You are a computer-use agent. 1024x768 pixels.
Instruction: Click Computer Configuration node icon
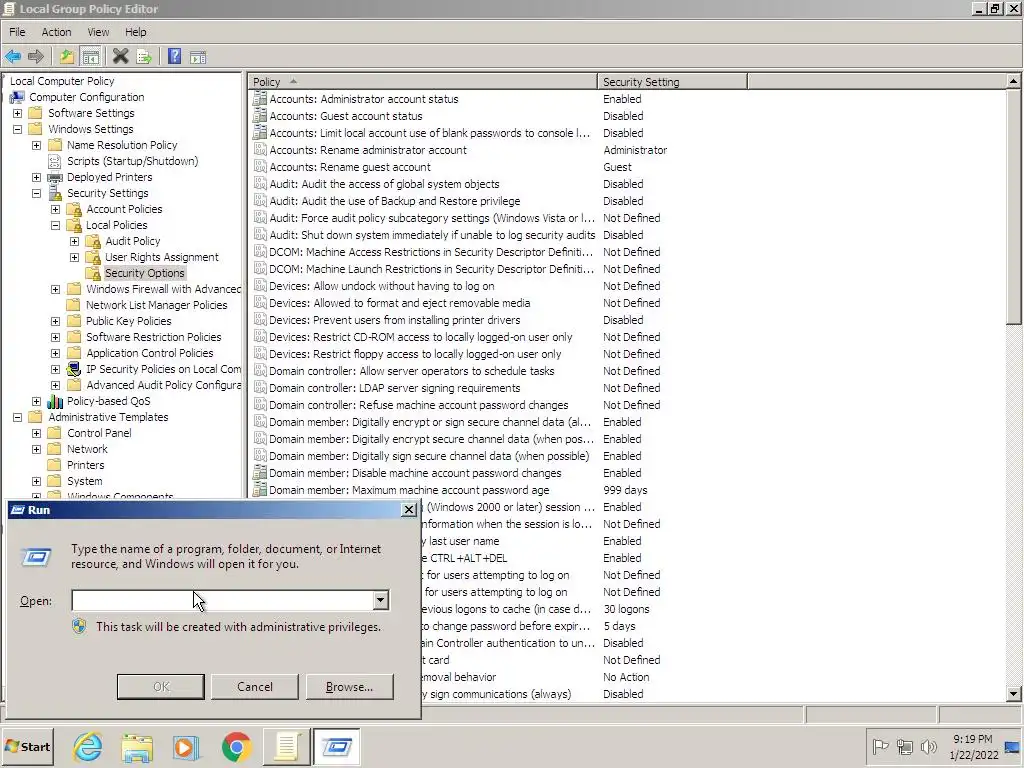[x=17, y=97]
